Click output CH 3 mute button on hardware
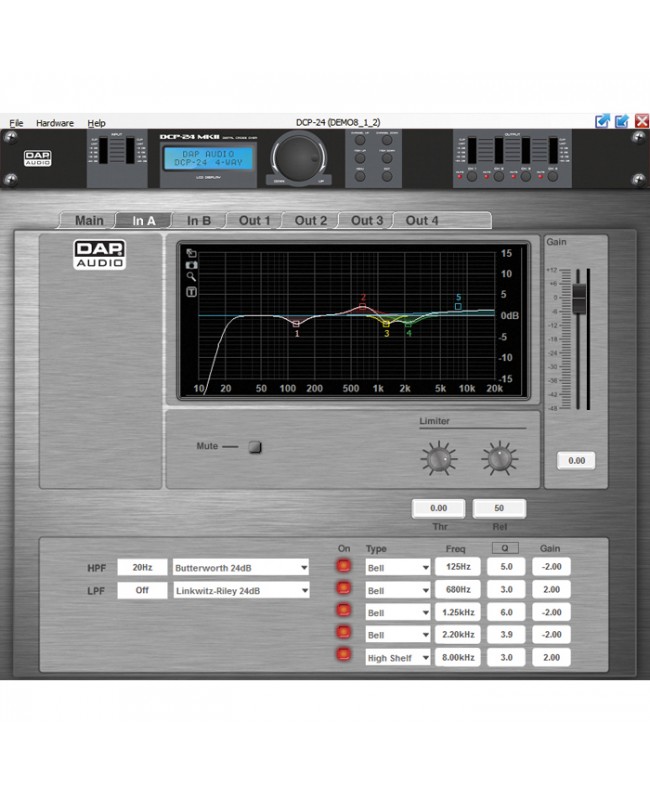This screenshot has width=650, height=794. (526, 176)
